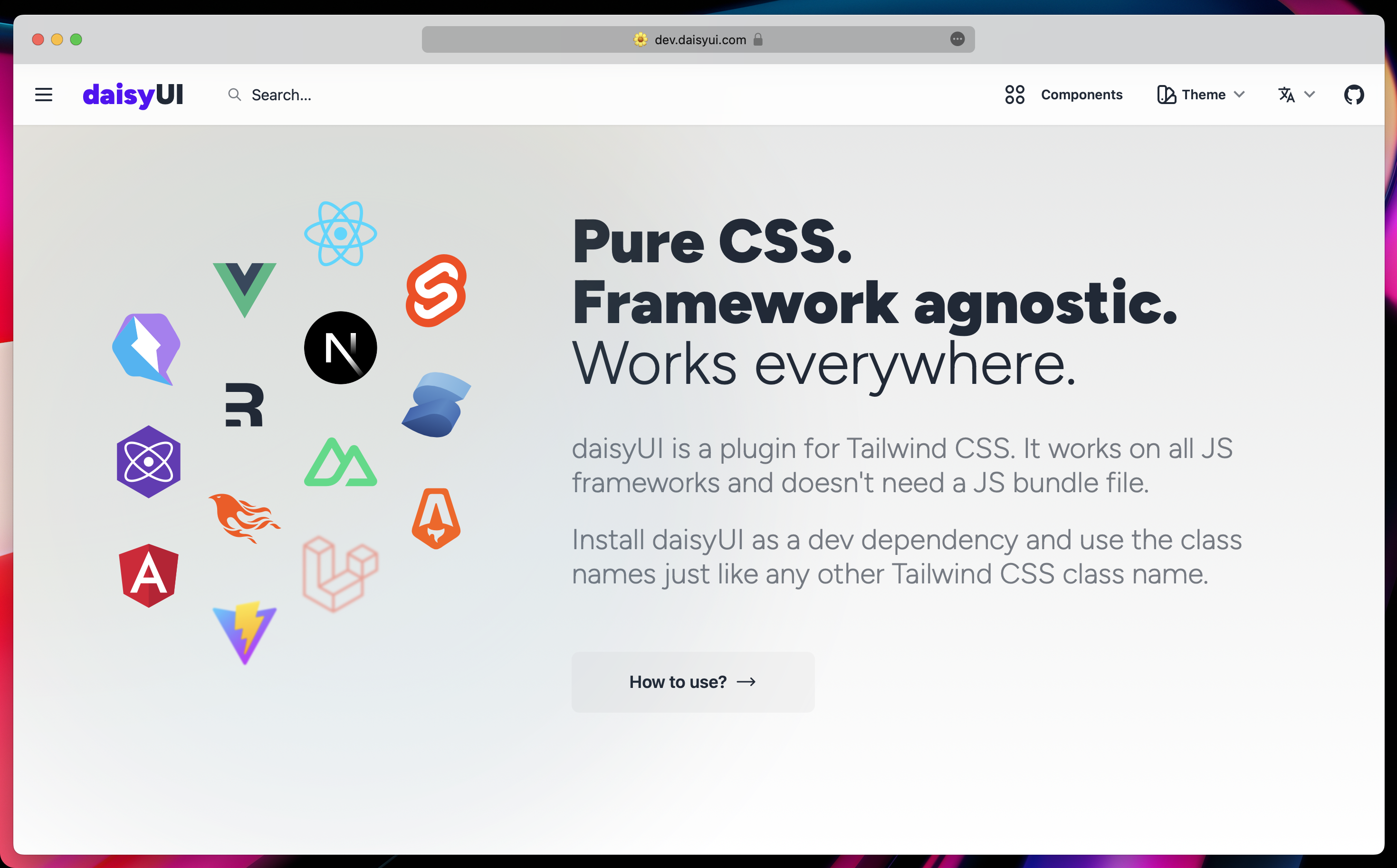Open the language selector dropdown

point(1297,95)
